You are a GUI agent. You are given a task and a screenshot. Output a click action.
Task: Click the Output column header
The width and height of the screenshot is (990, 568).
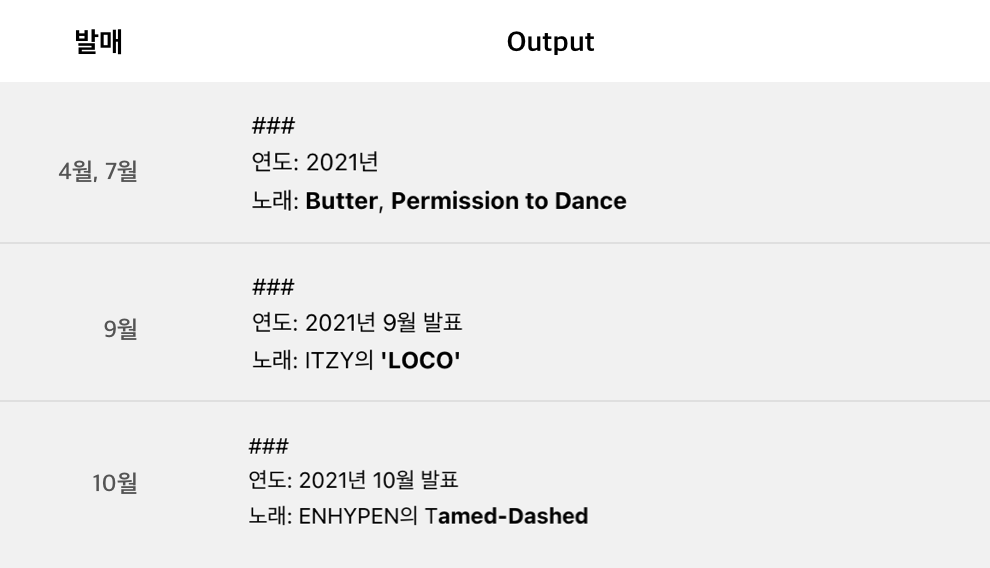tap(550, 42)
